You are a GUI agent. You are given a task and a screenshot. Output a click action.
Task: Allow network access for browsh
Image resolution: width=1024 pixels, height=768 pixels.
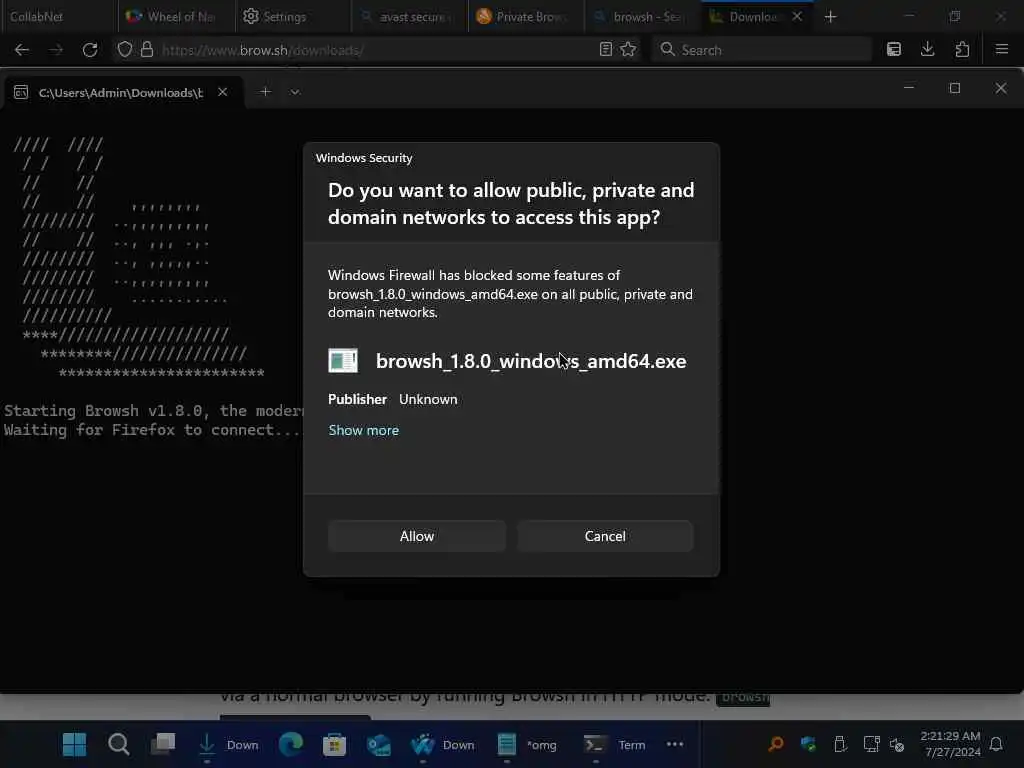pos(417,536)
